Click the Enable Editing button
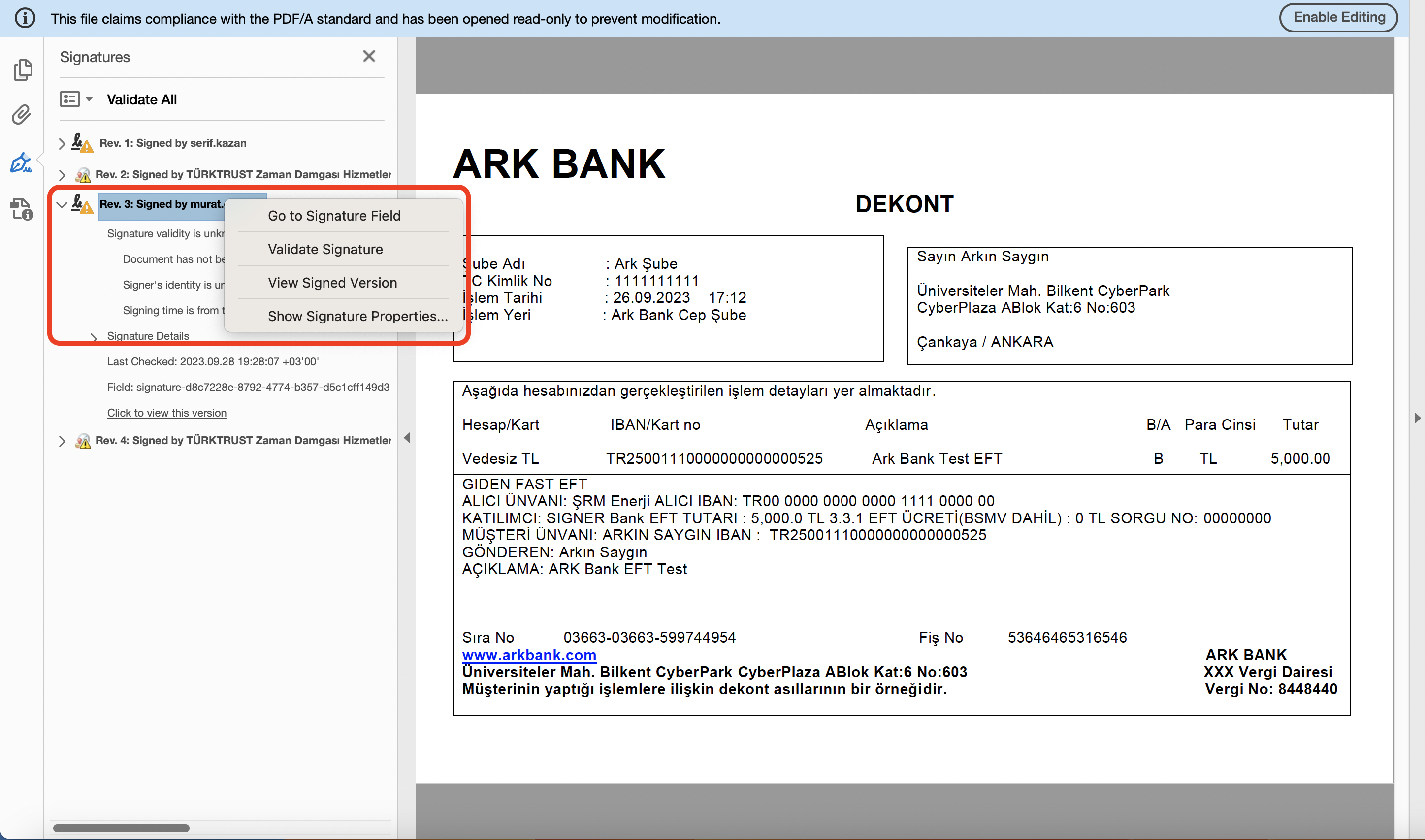Viewport: 1425px width, 840px height. (1339, 18)
